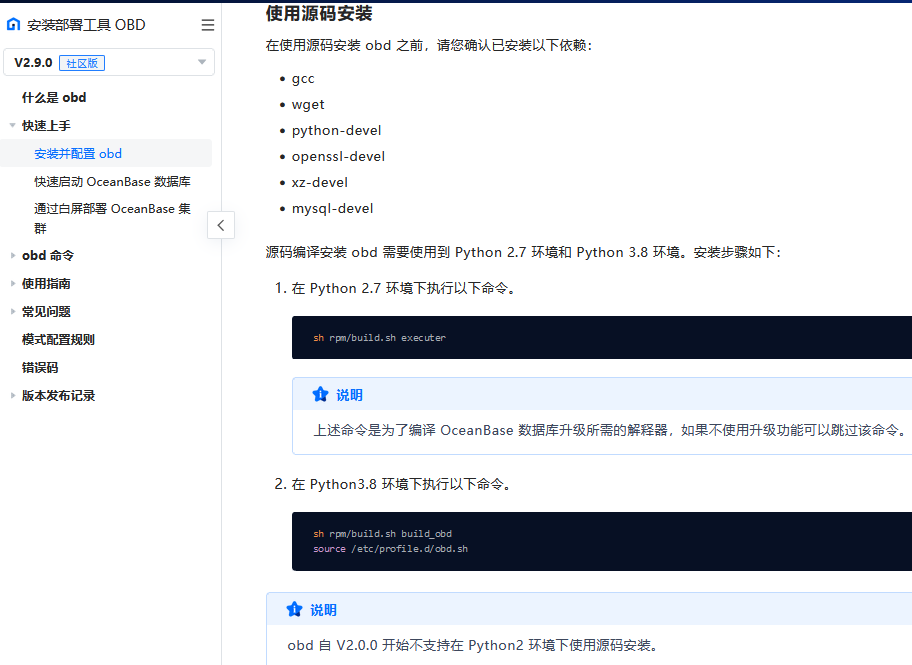This screenshot has height=665, width=912.
Task: Open the 什么是 obd page
Action: pyautogui.click(x=54, y=98)
